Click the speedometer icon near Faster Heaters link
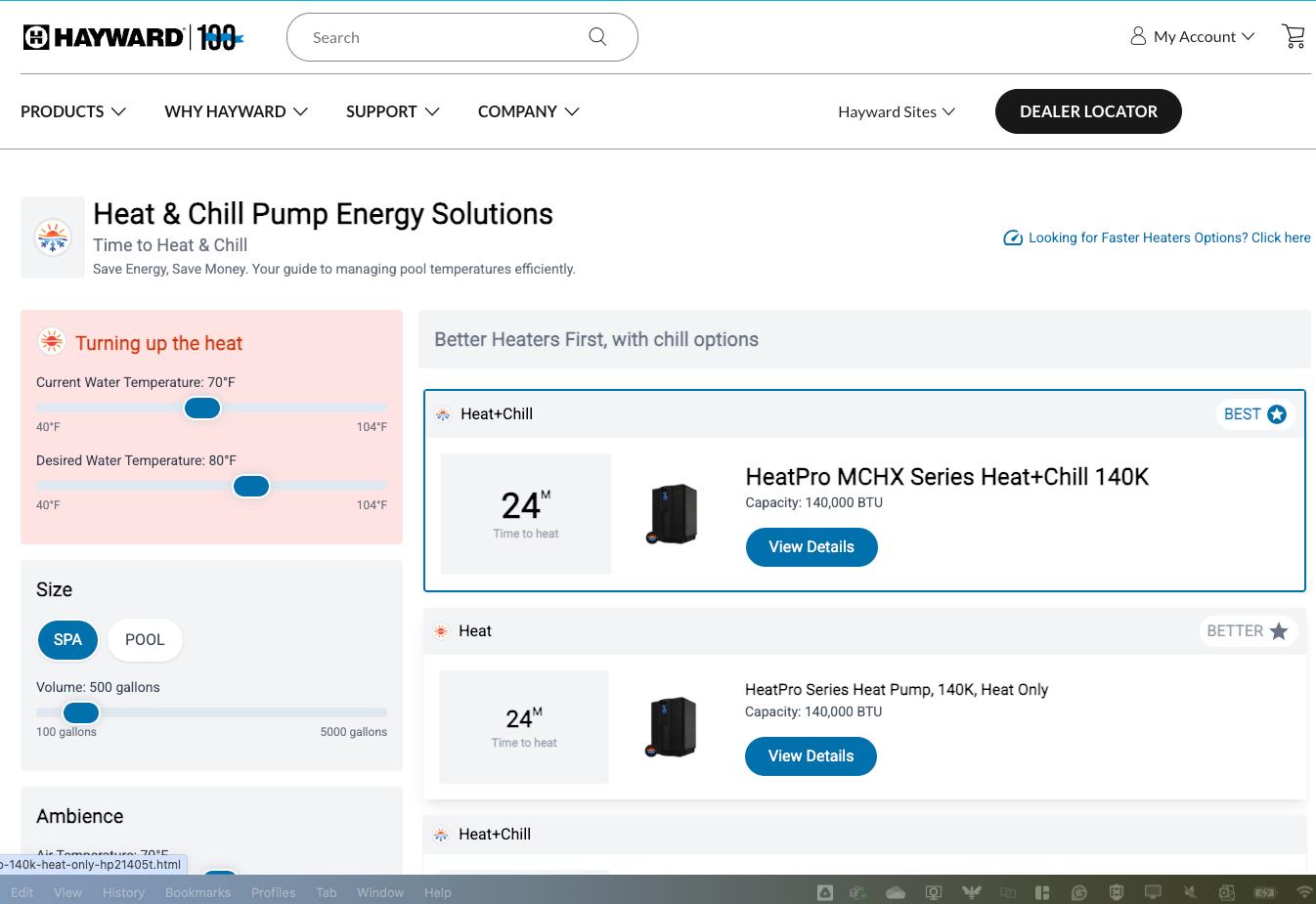Image resolution: width=1316 pixels, height=904 pixels. point(1013,237)
